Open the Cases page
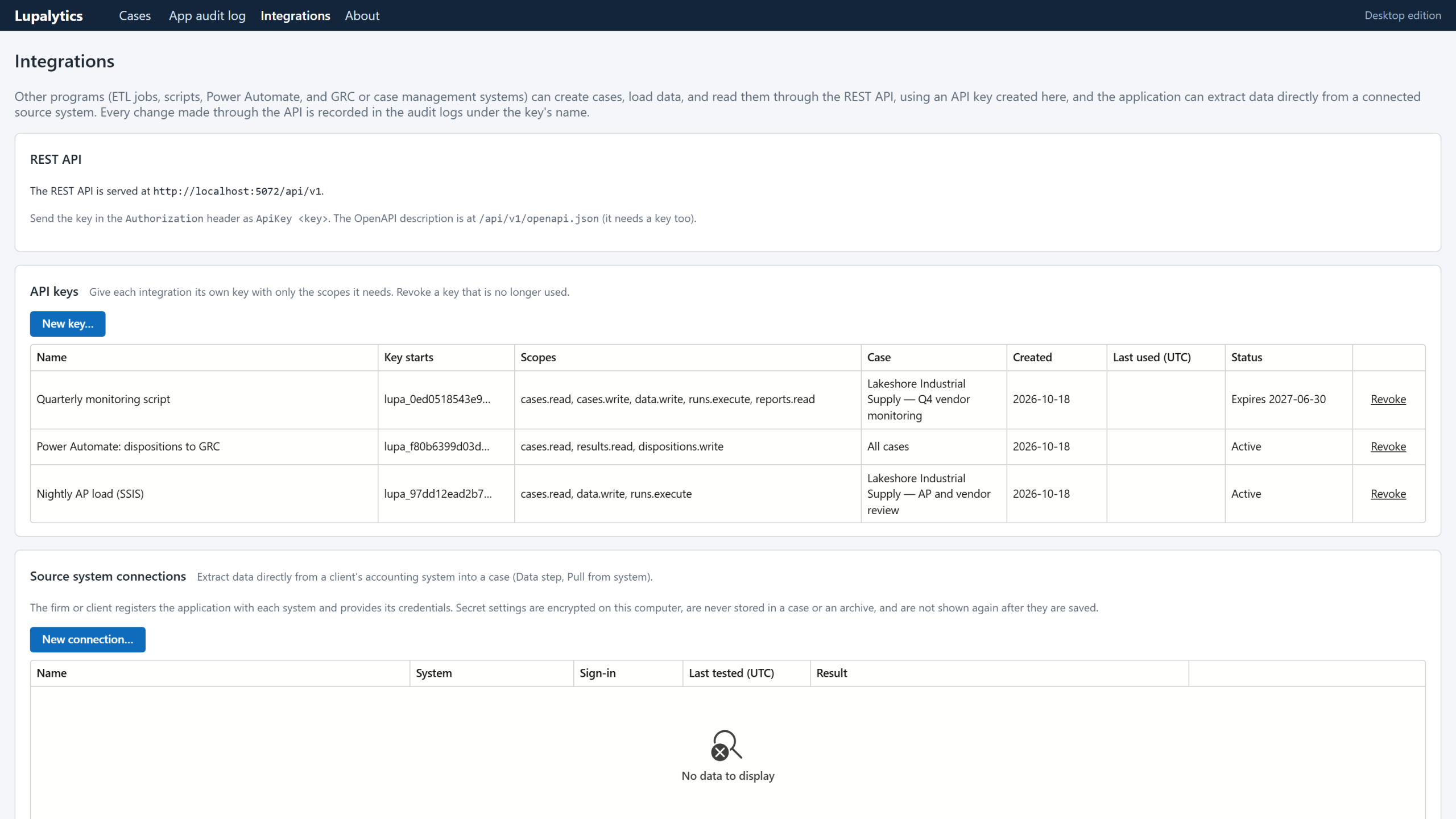Viewport: 1456px width, 819px height. [135, 15]
